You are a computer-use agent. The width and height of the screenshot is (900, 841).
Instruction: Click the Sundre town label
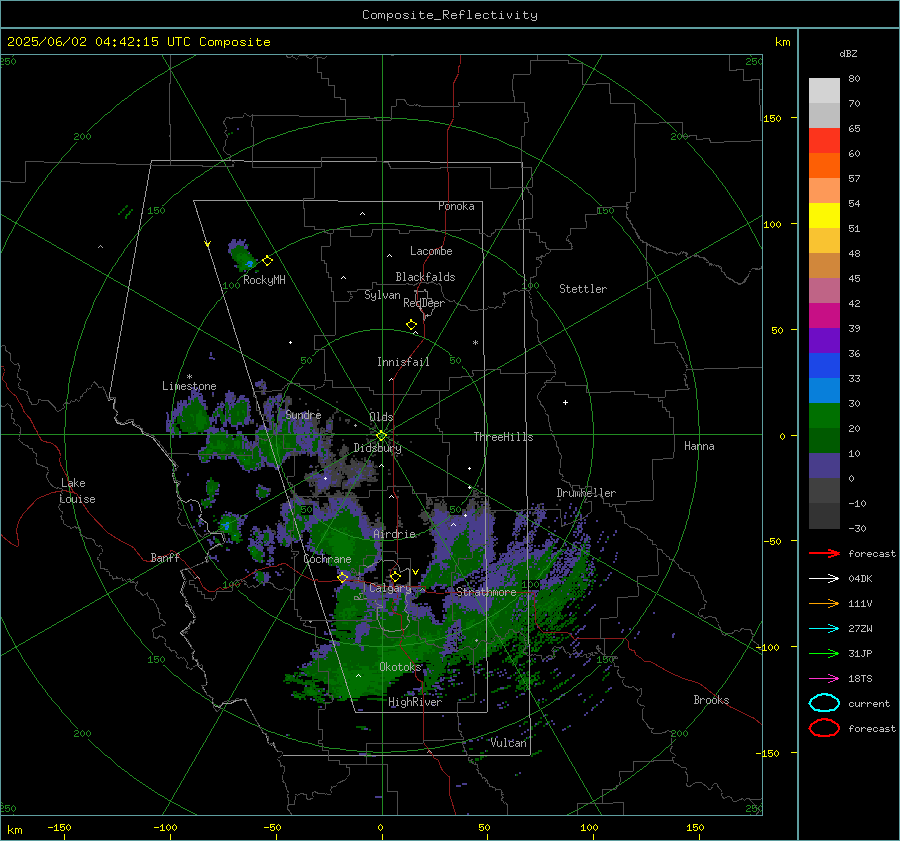click(303, 414)
